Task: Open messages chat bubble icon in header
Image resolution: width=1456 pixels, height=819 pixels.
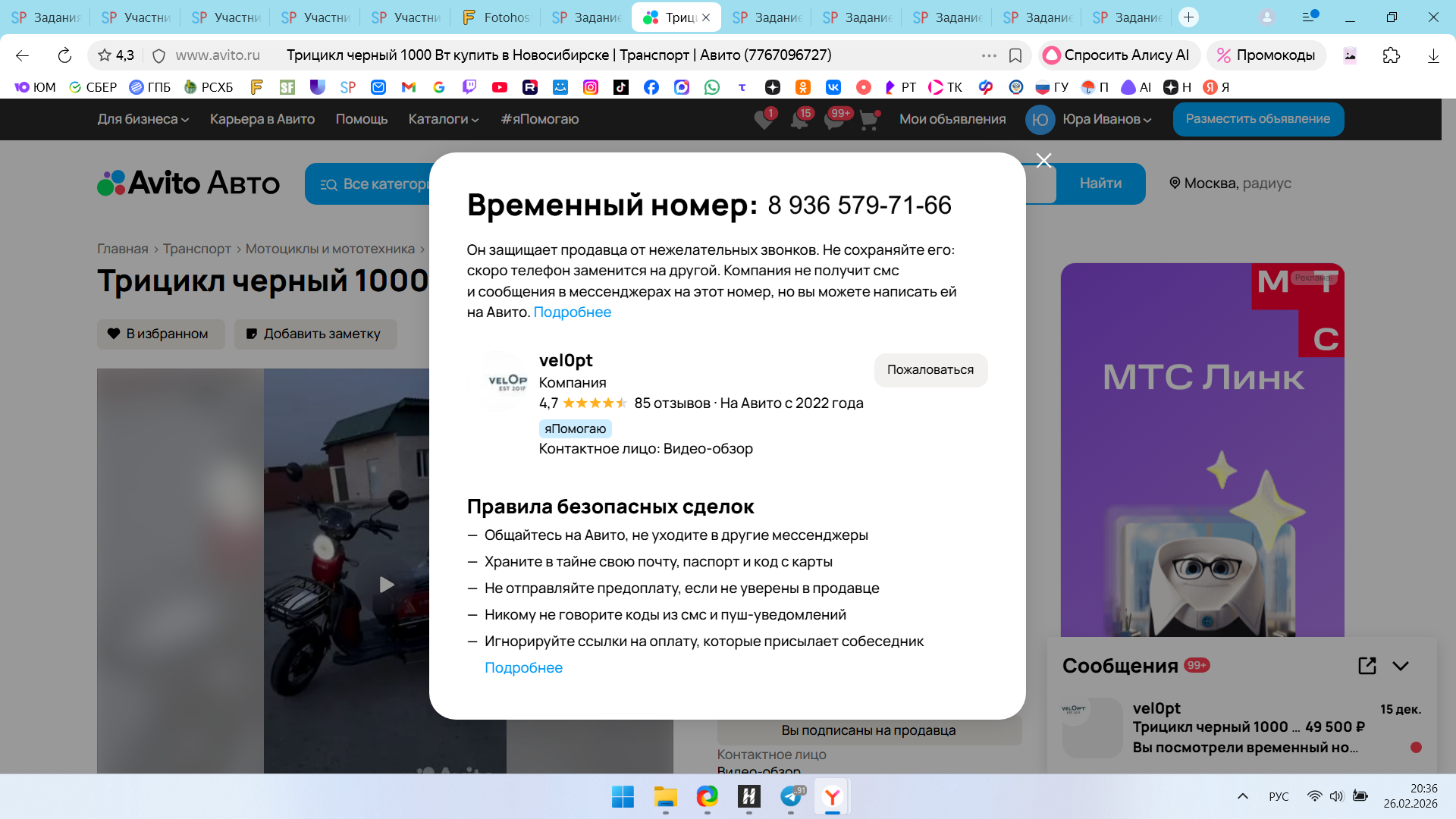Action: pyautogui.click(x=834, y=120)
